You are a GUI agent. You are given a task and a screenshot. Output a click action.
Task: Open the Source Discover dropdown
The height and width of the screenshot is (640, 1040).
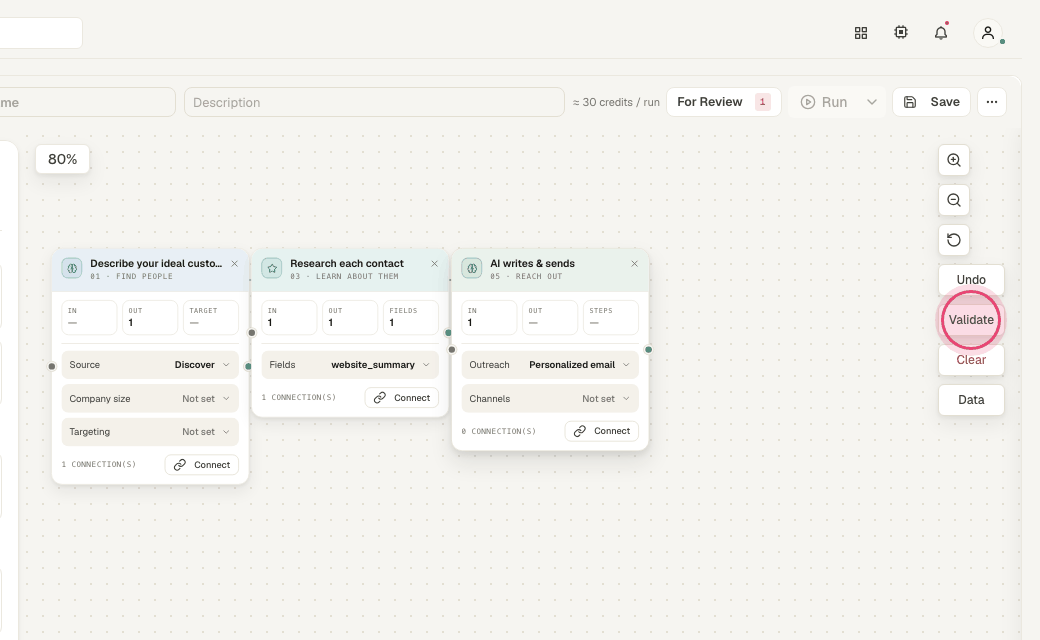(x=150, y=365)
